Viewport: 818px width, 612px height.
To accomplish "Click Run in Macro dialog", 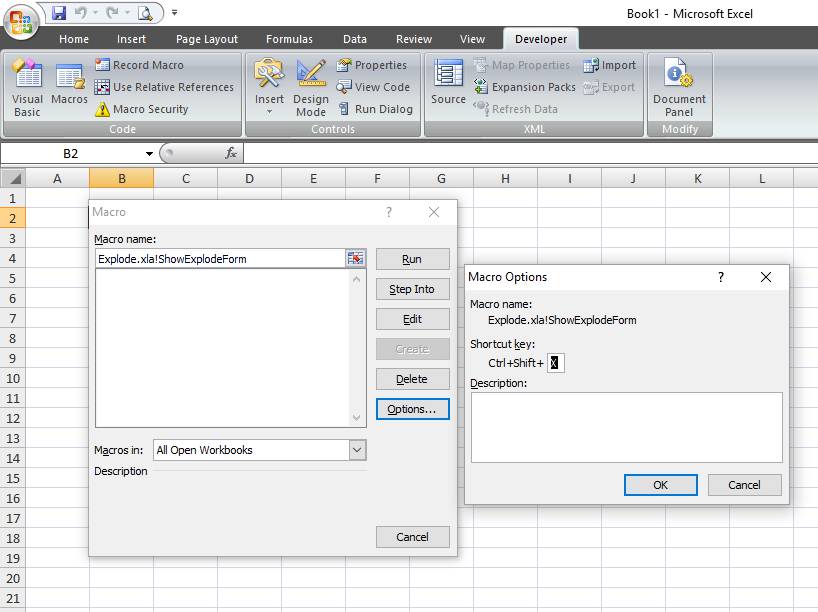I will click(412, 259).
